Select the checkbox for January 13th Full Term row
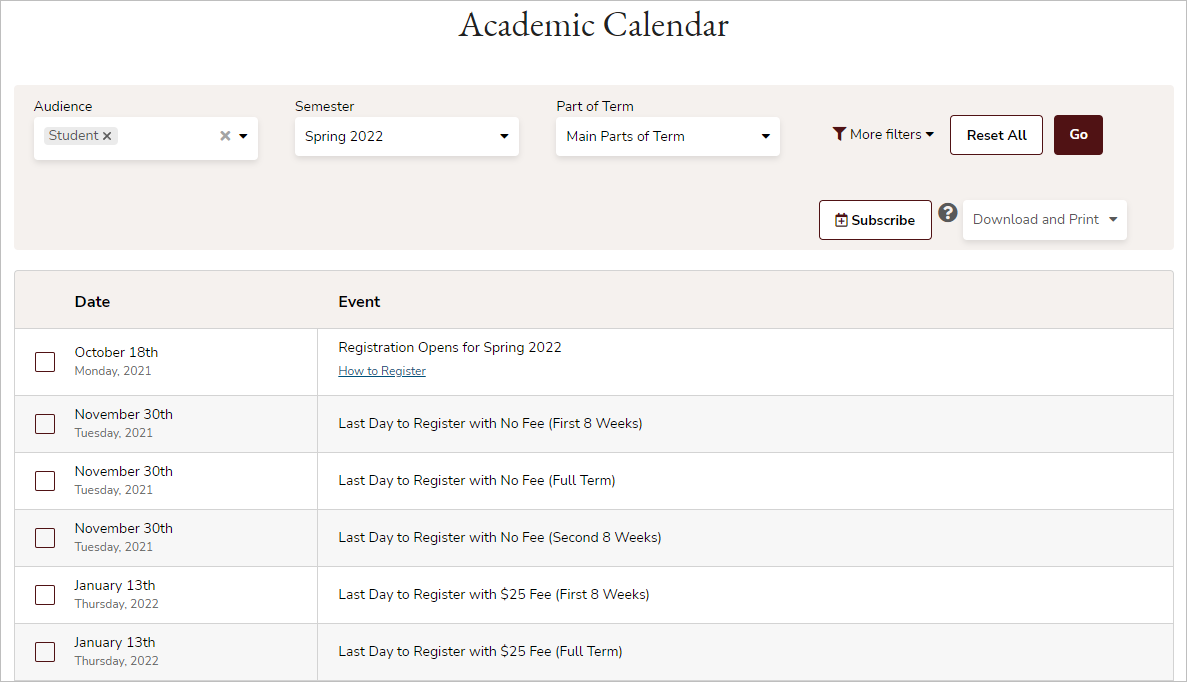 45,651
